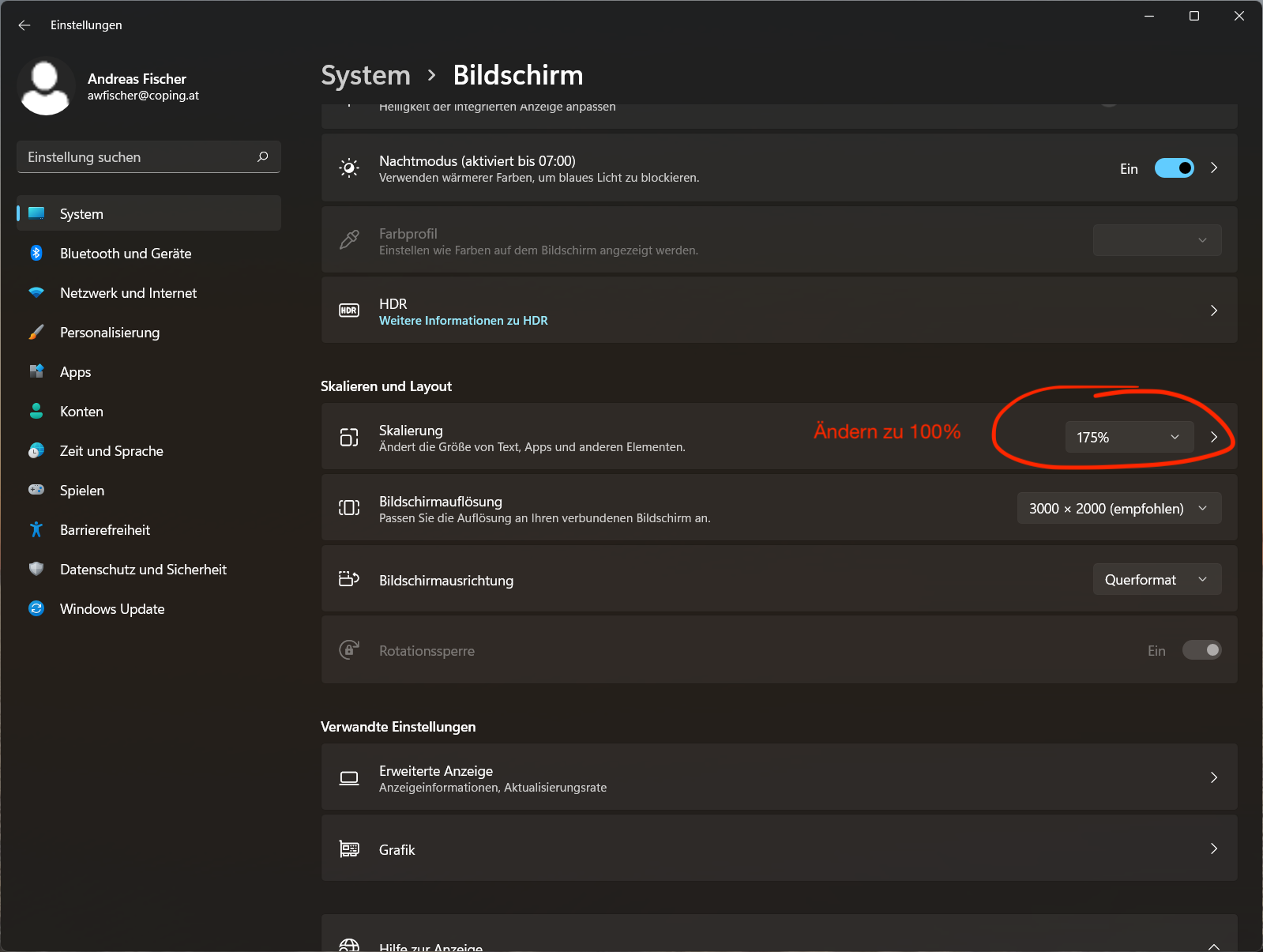Click the System monitor icon
The height and width of the screenshot is (952, 1263).
pos(36,213)
